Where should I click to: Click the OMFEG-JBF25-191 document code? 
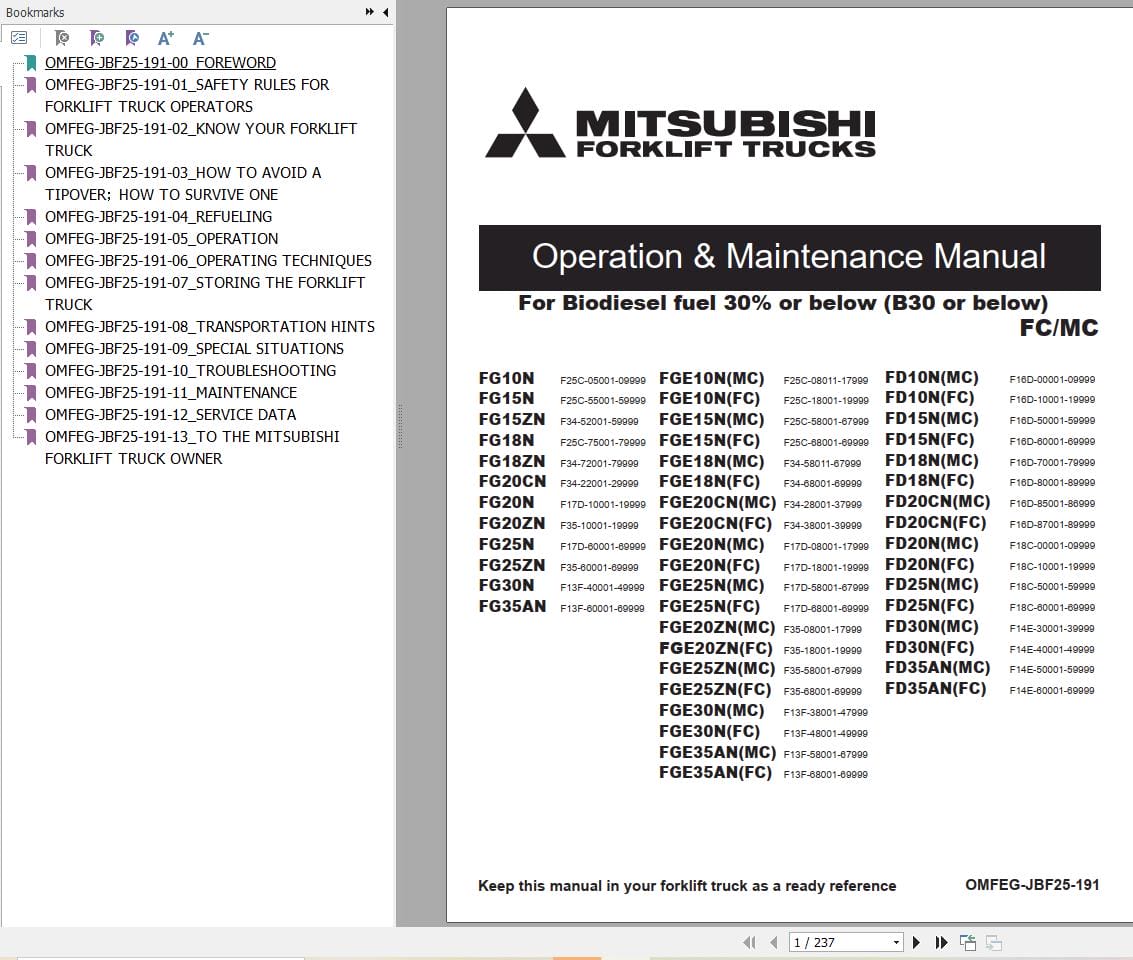(x=1032, y=885)
